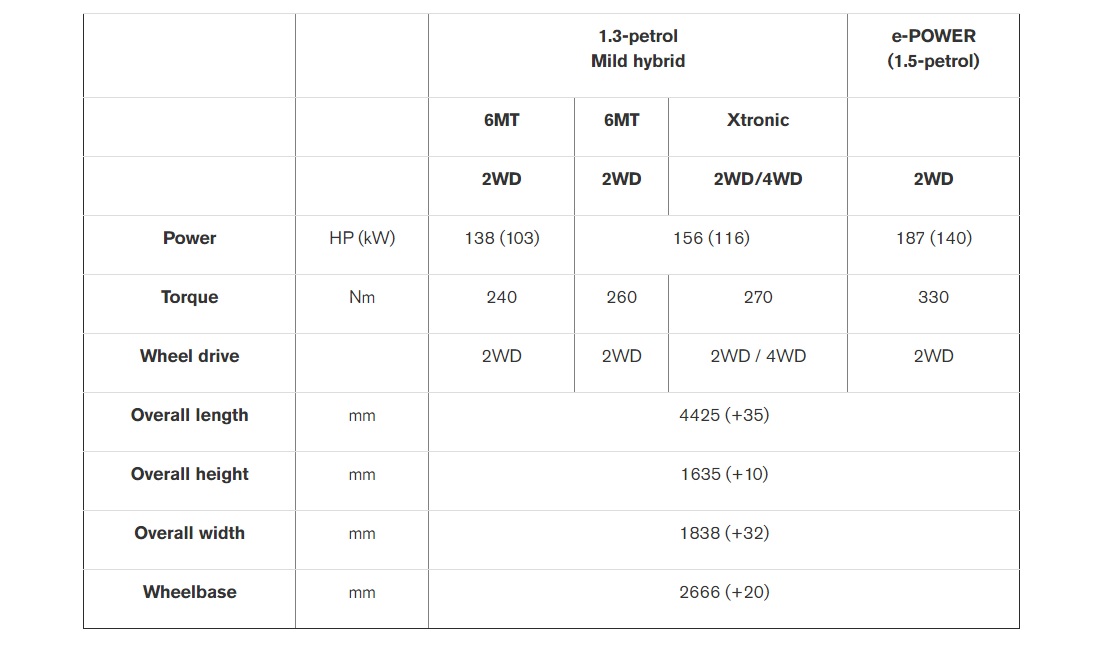
Task: Click the 2666 (+20) wheelbase value
Action: point(724,593)
